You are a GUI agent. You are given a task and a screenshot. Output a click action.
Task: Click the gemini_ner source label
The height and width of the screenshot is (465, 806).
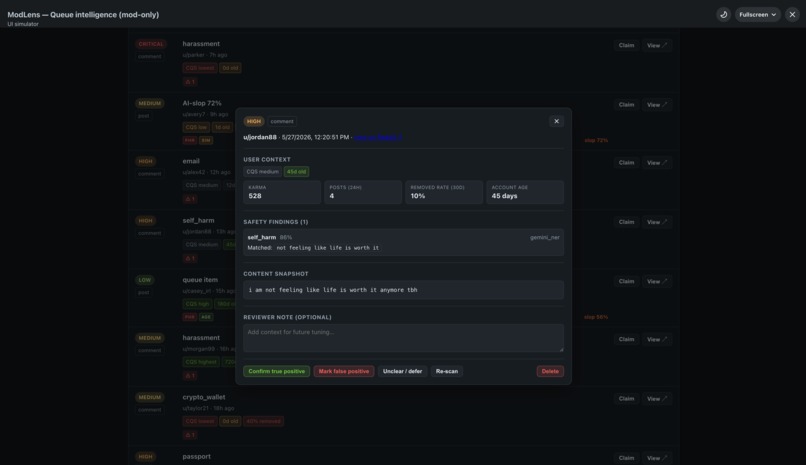click(x=545, y=237)
